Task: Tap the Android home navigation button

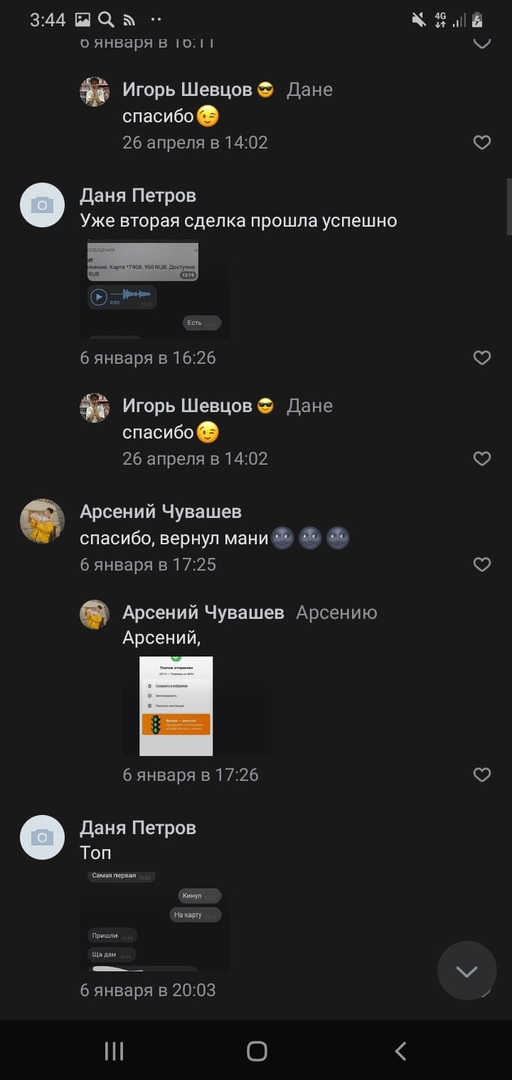Action: click(x=256, y=1051)
